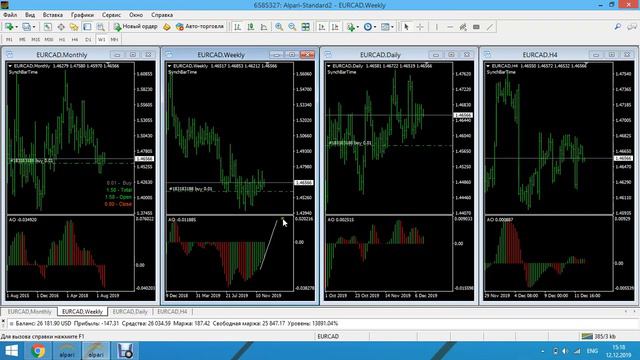Expand the Indicators dropdown arrow
The height and width of the screenshot is (360, 640).
tap(358, 27)
